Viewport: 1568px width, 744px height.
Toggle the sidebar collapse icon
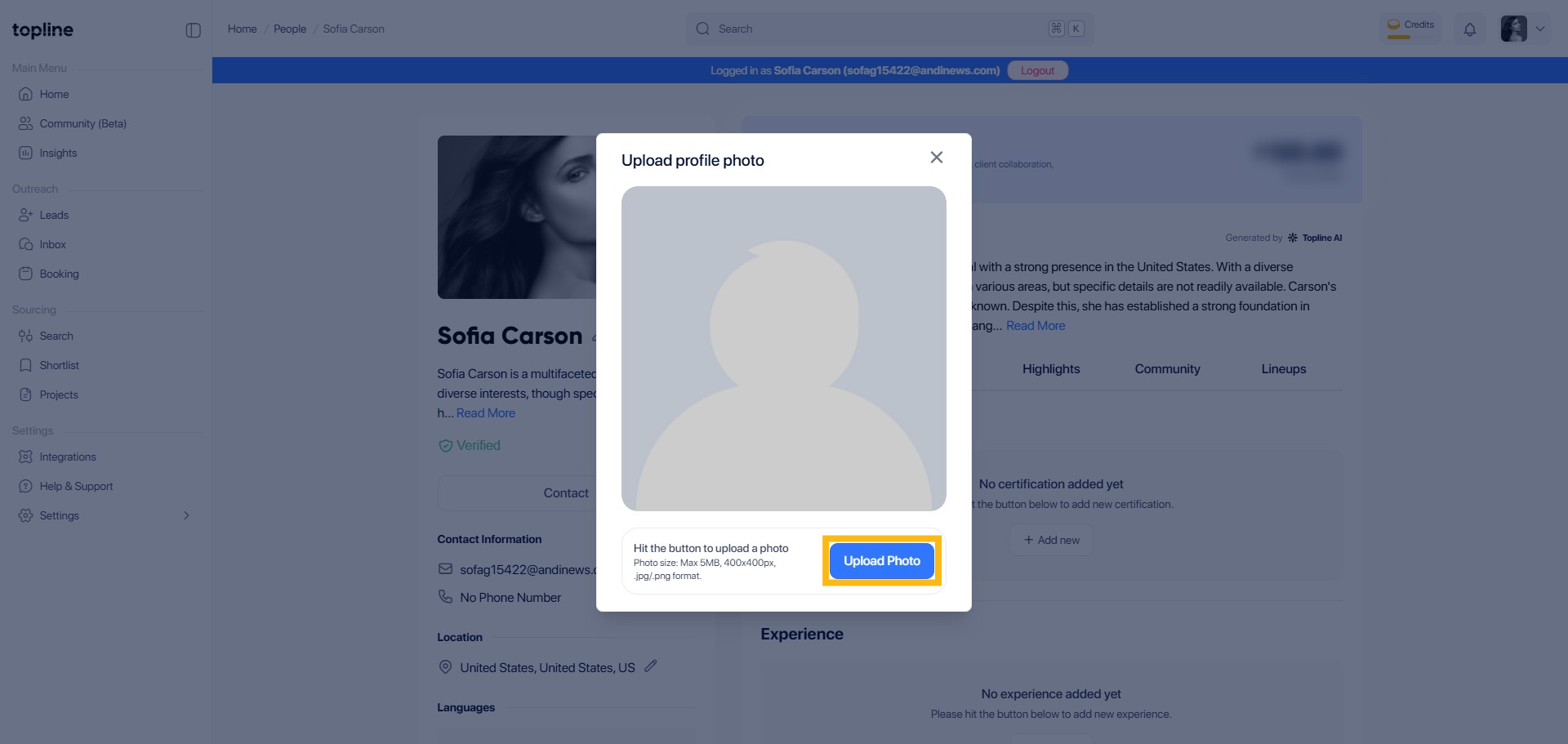193,30
